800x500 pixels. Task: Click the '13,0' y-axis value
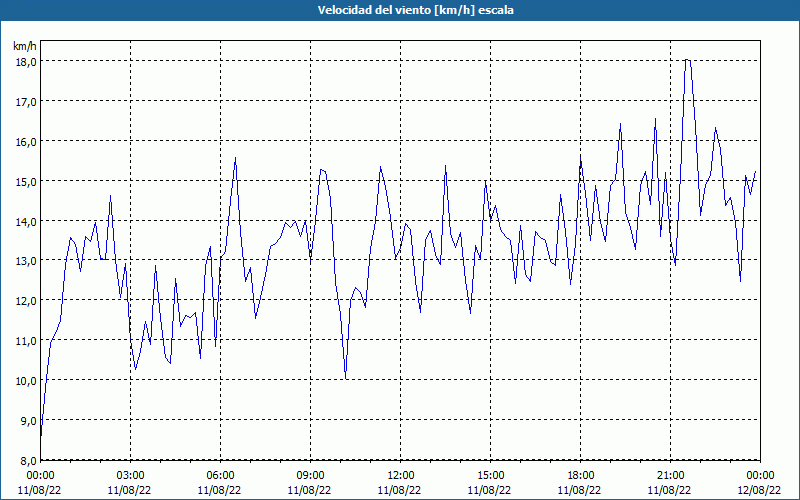27,261
